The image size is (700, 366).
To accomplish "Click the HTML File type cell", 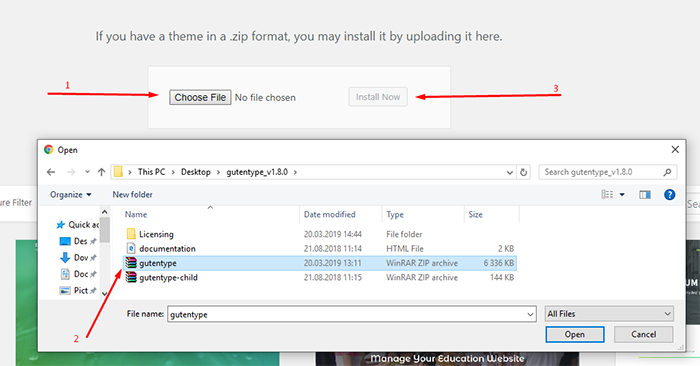I will click(x=405, y=249).
